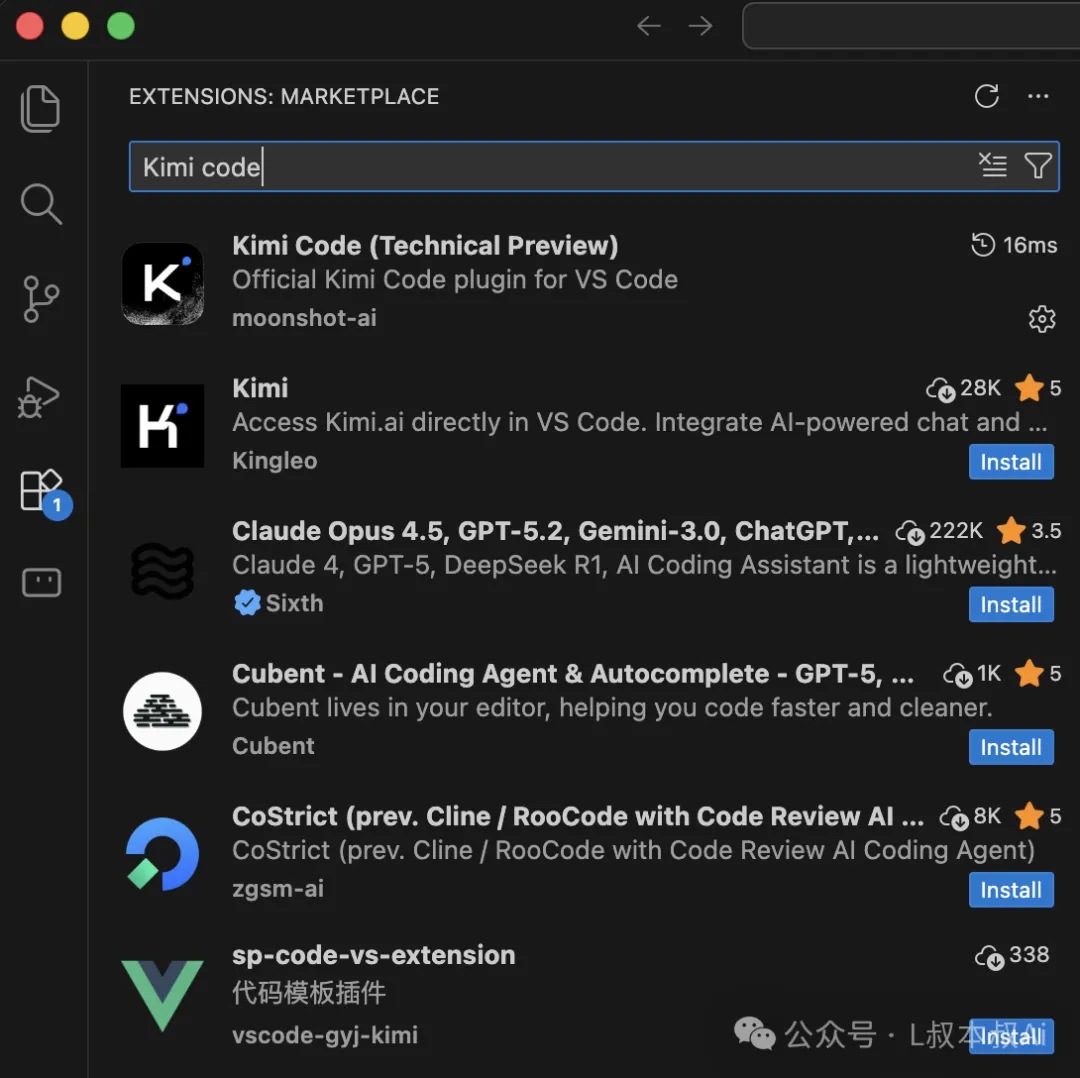Click 'Cubent lives in your editor' description
Image resolution: width=1080 pixels, height=1078 pixels.
(x=612, y=707)
